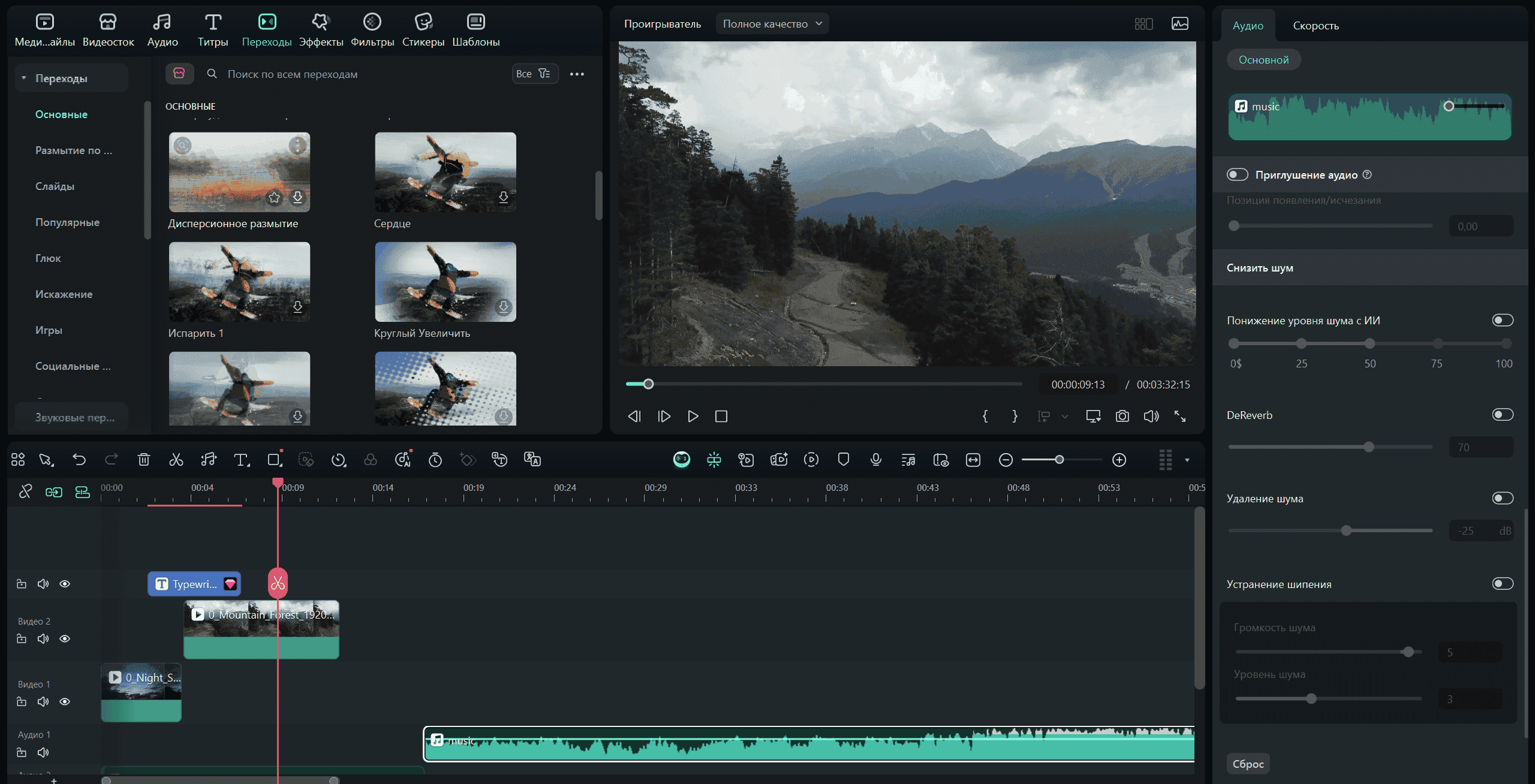Open the Stickers library icon

[423, 23]
